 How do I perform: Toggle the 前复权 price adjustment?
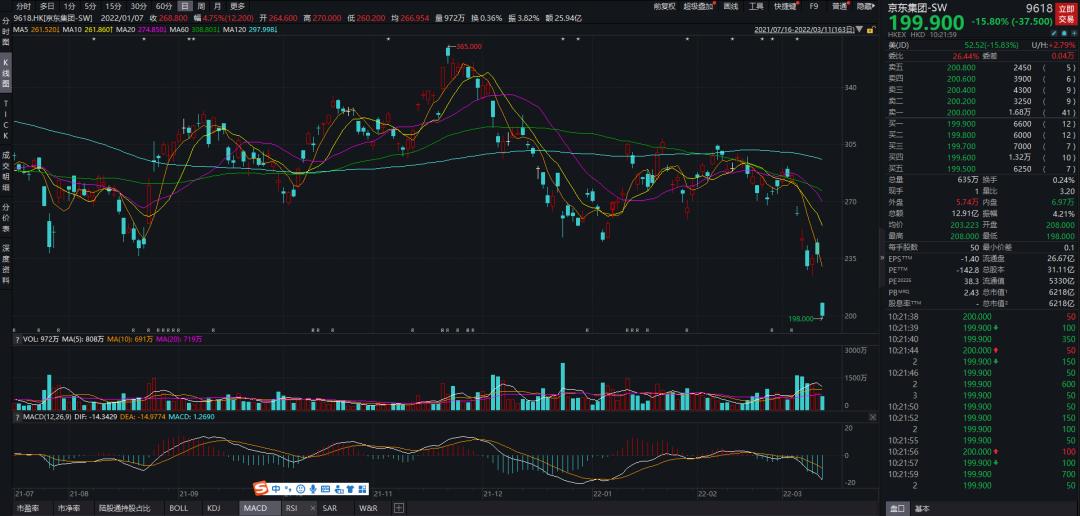pos(663,6)
